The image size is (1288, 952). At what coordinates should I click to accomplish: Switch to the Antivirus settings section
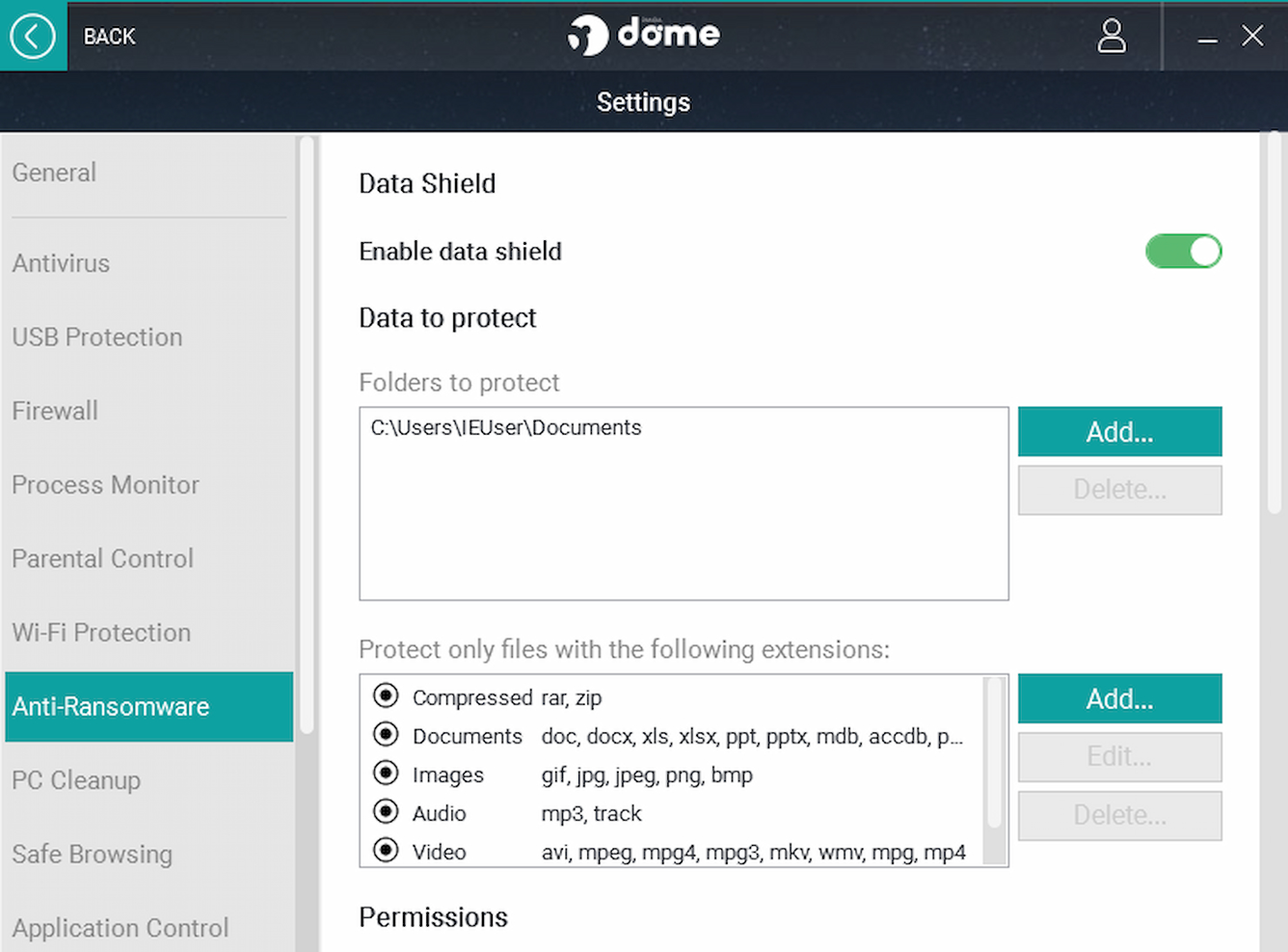[61, 263]
